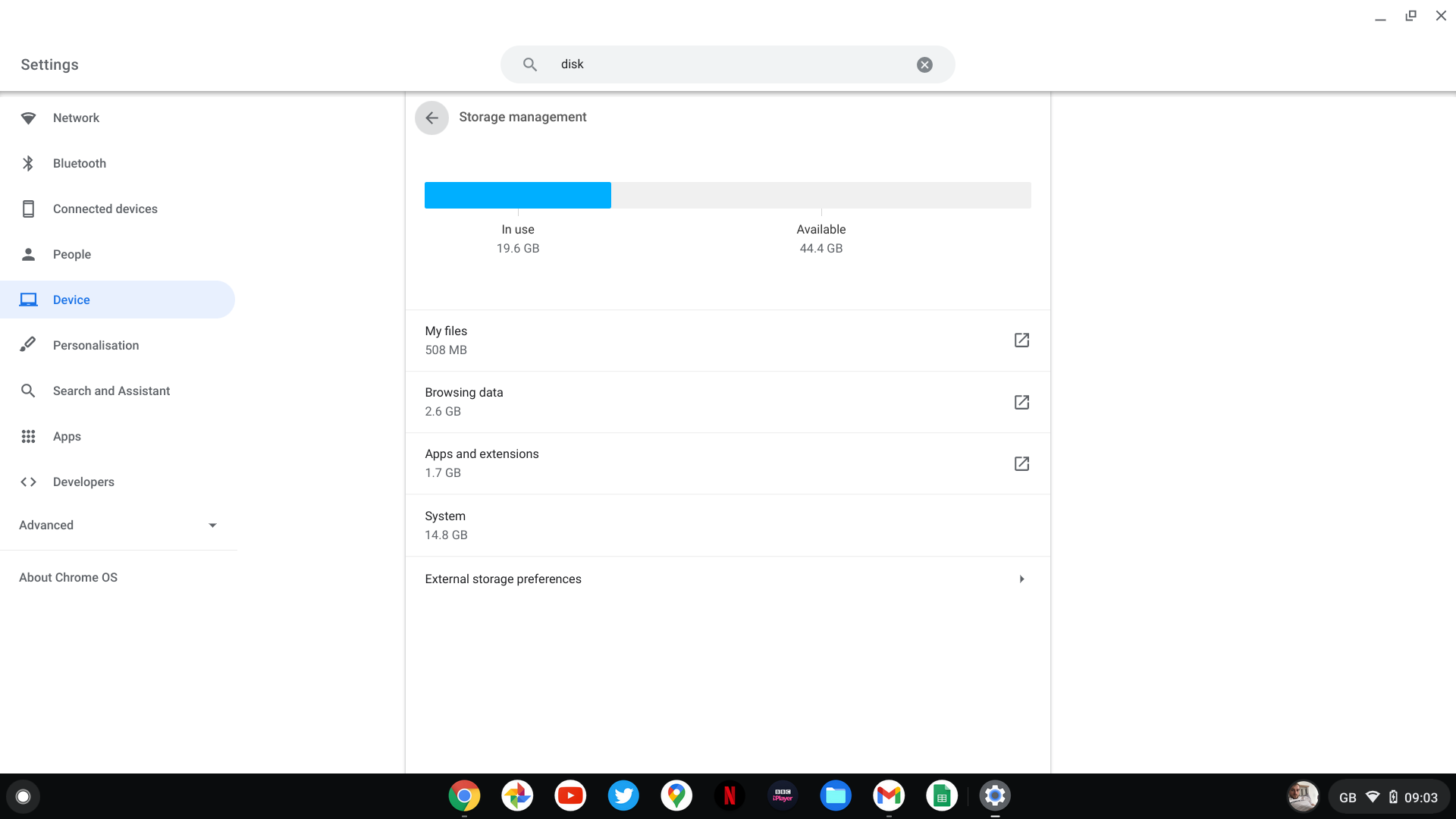Open Browsing data external link icon
Viewport: 1456px width, 819px height.
point(1021,402)
